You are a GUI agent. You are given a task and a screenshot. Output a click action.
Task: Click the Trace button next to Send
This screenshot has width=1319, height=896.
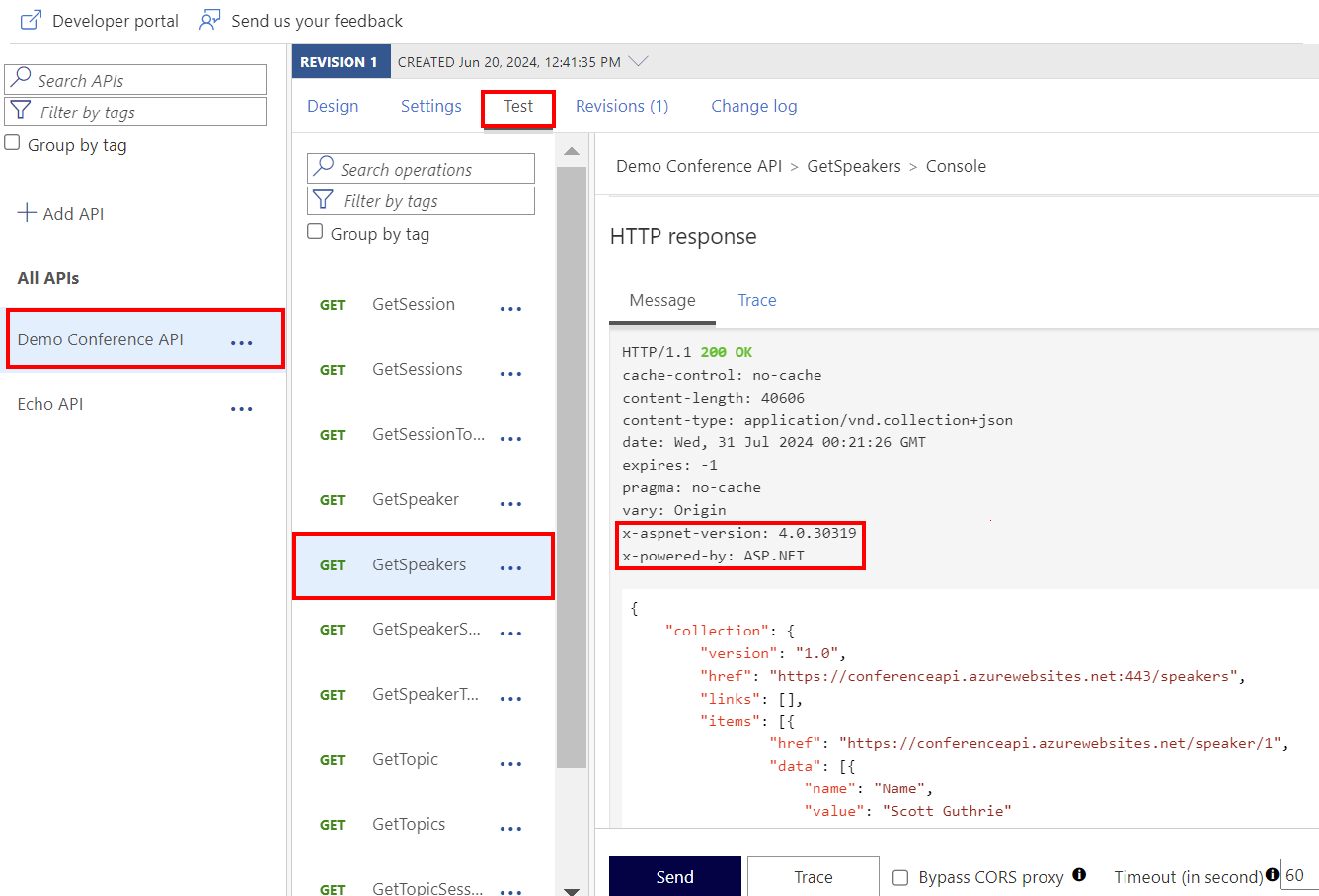pos(814,876)
